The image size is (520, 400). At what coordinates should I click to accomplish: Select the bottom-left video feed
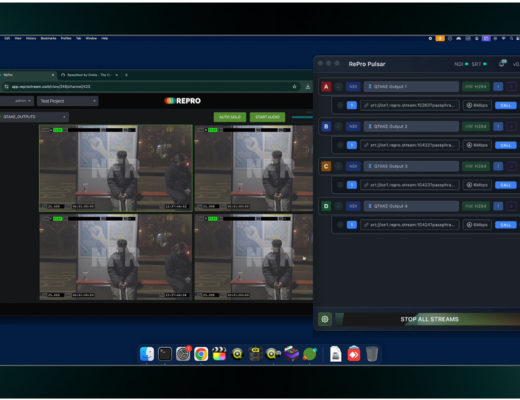click(116, 257)
